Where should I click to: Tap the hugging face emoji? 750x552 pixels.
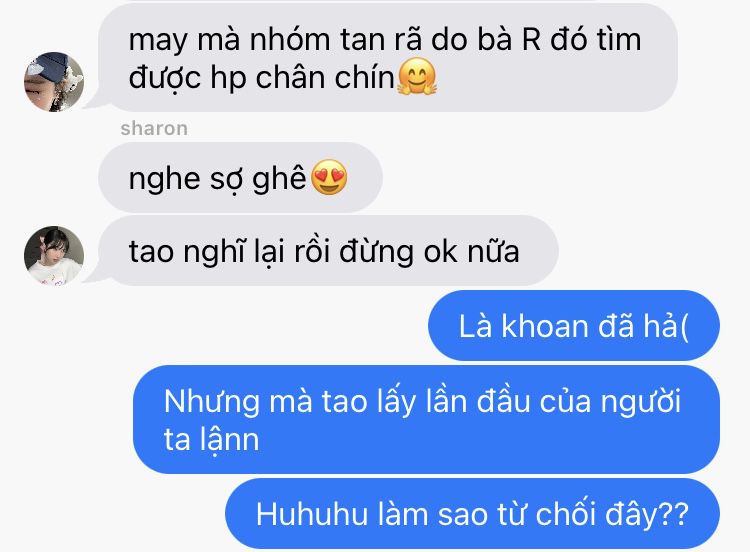point(417,77)
